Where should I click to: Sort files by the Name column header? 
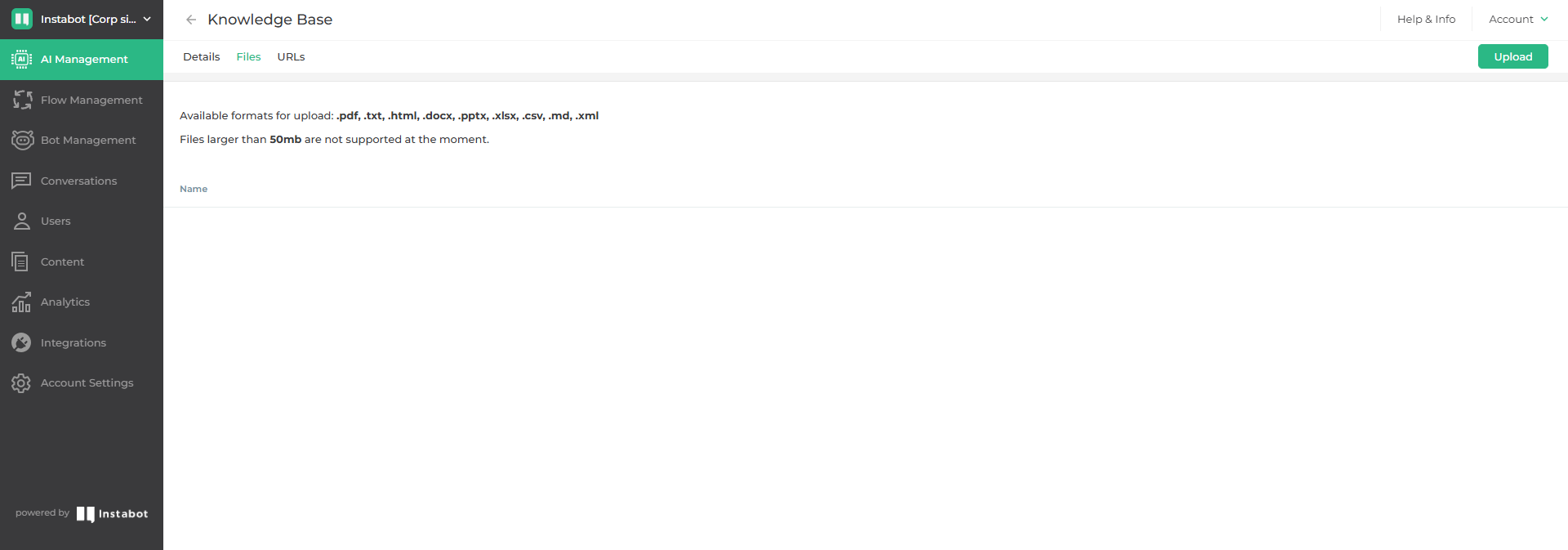click(194, 189)
